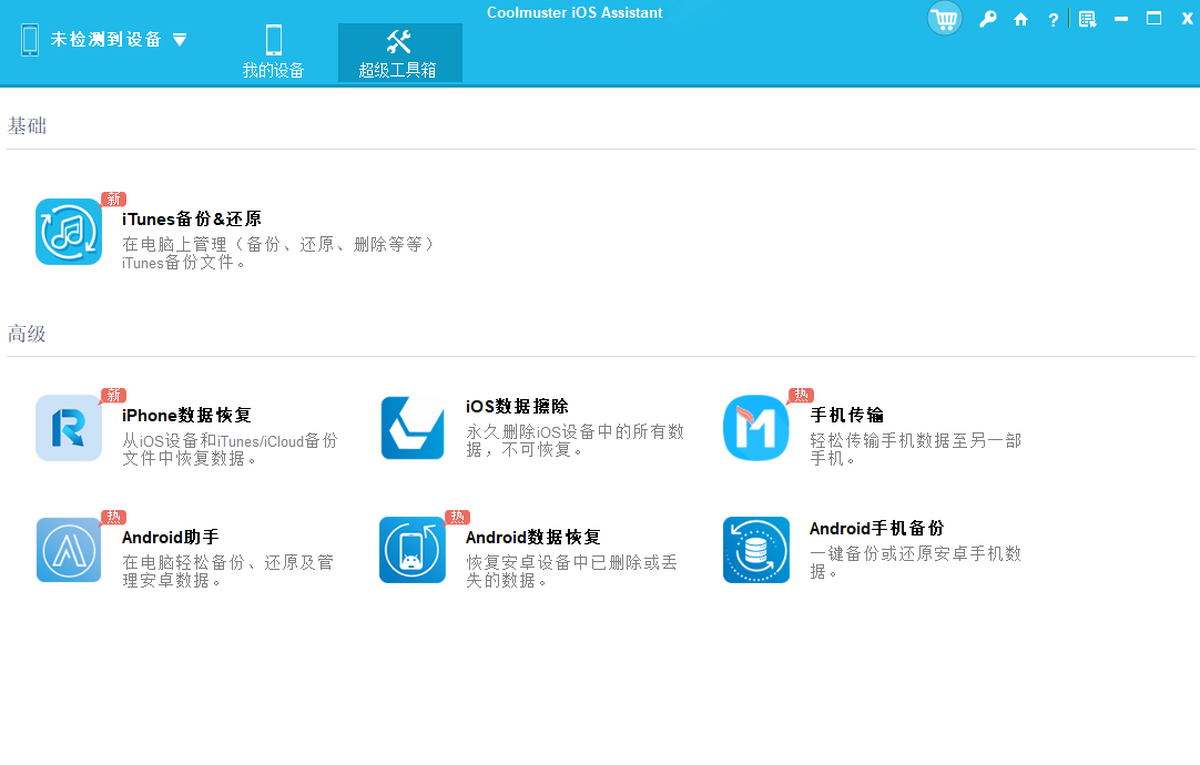Image resolution: width=1200 pixels, height=765 pixels.
Task: Maximize the Coolmuster window
Action: coord(1154,18)
